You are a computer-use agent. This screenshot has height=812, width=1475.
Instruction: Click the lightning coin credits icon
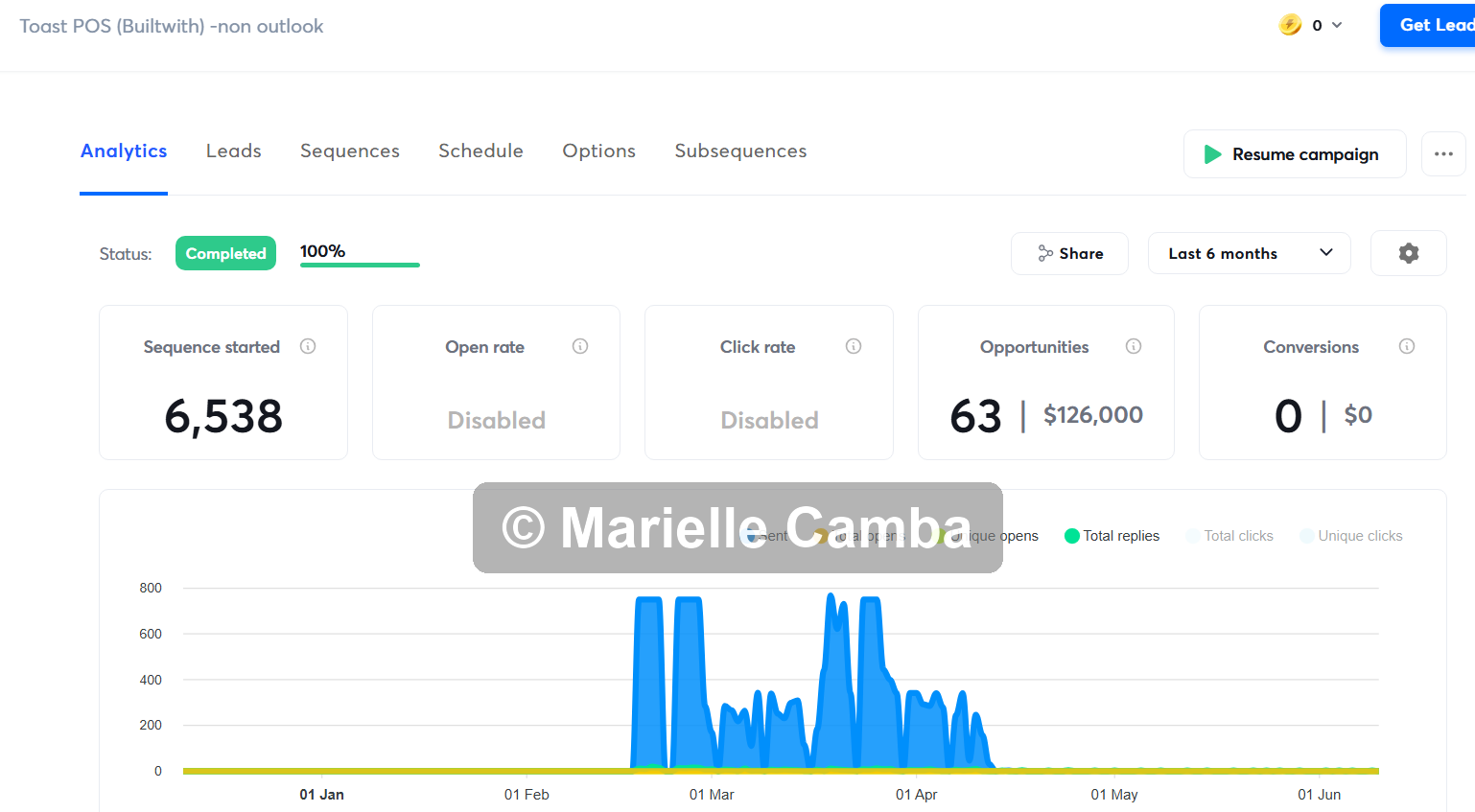(1290, 25)
